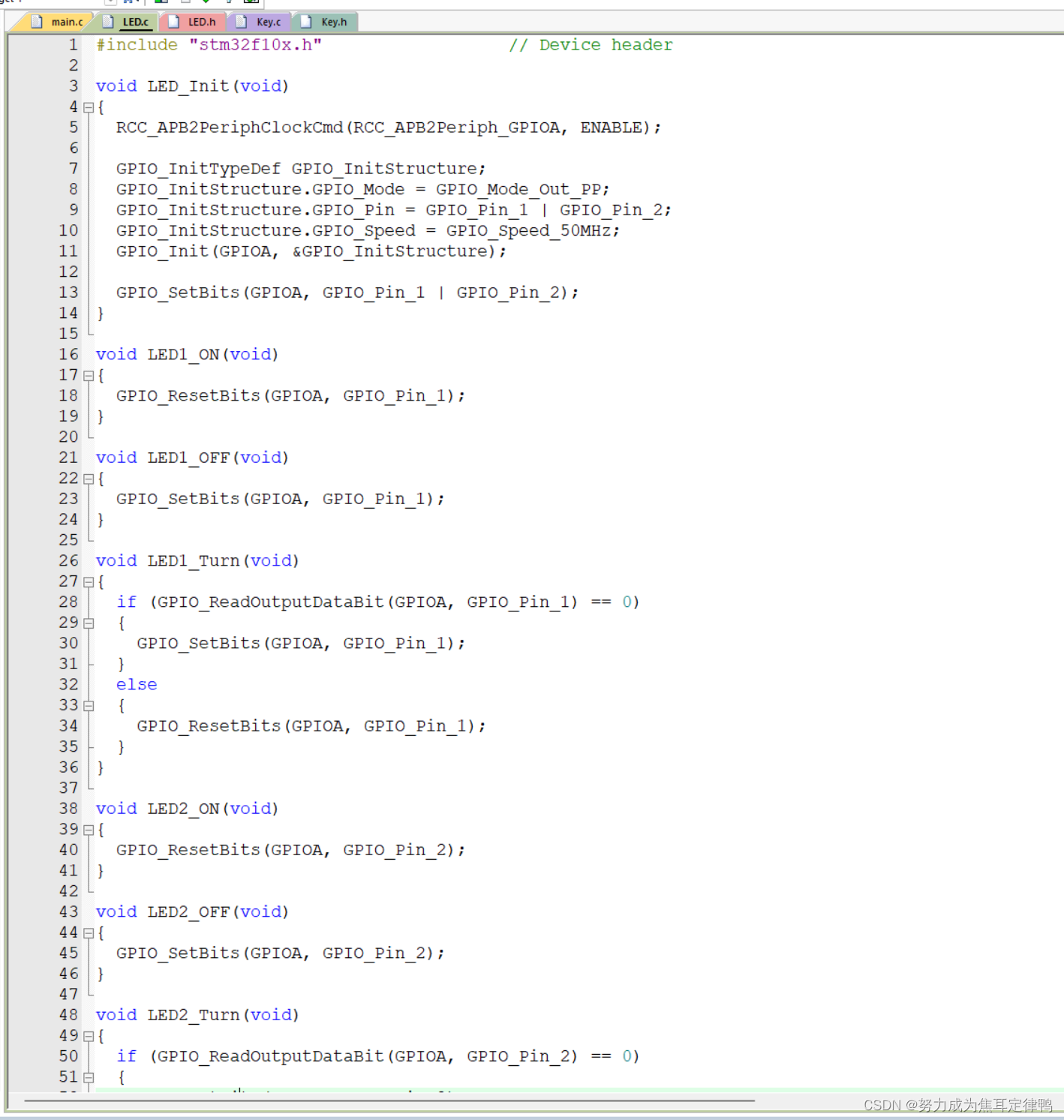The height and width of the screenshot is (1120, 1064).
Task: Click the LED.h tab file icon
Action: click(x=174, y=22)
